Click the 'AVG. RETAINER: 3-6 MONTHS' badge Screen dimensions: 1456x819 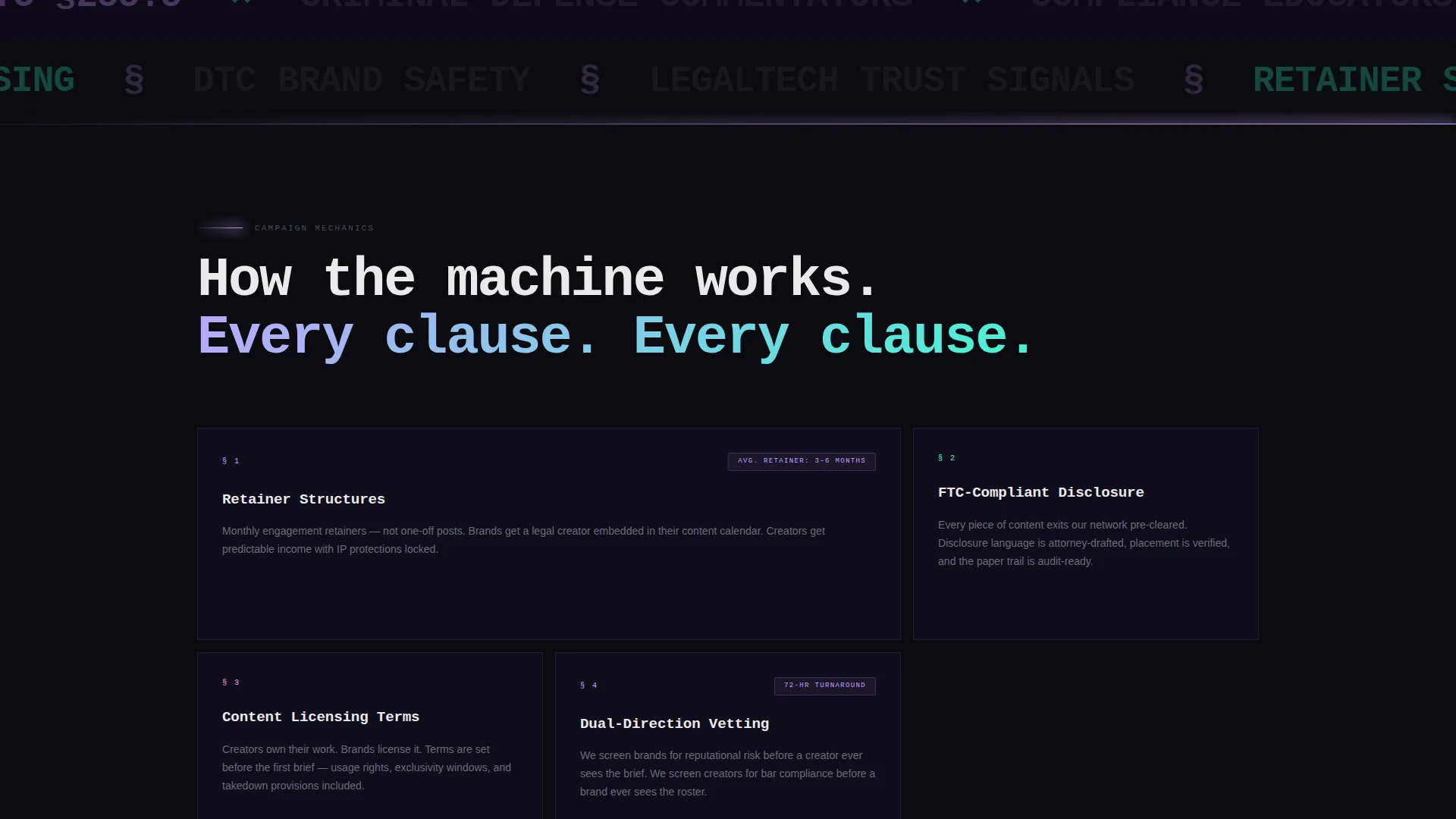point(802,461)
